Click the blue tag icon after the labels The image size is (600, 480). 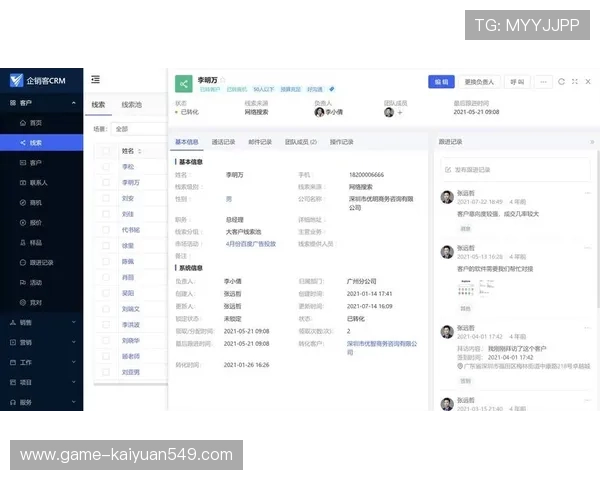(x=332, y=89)
